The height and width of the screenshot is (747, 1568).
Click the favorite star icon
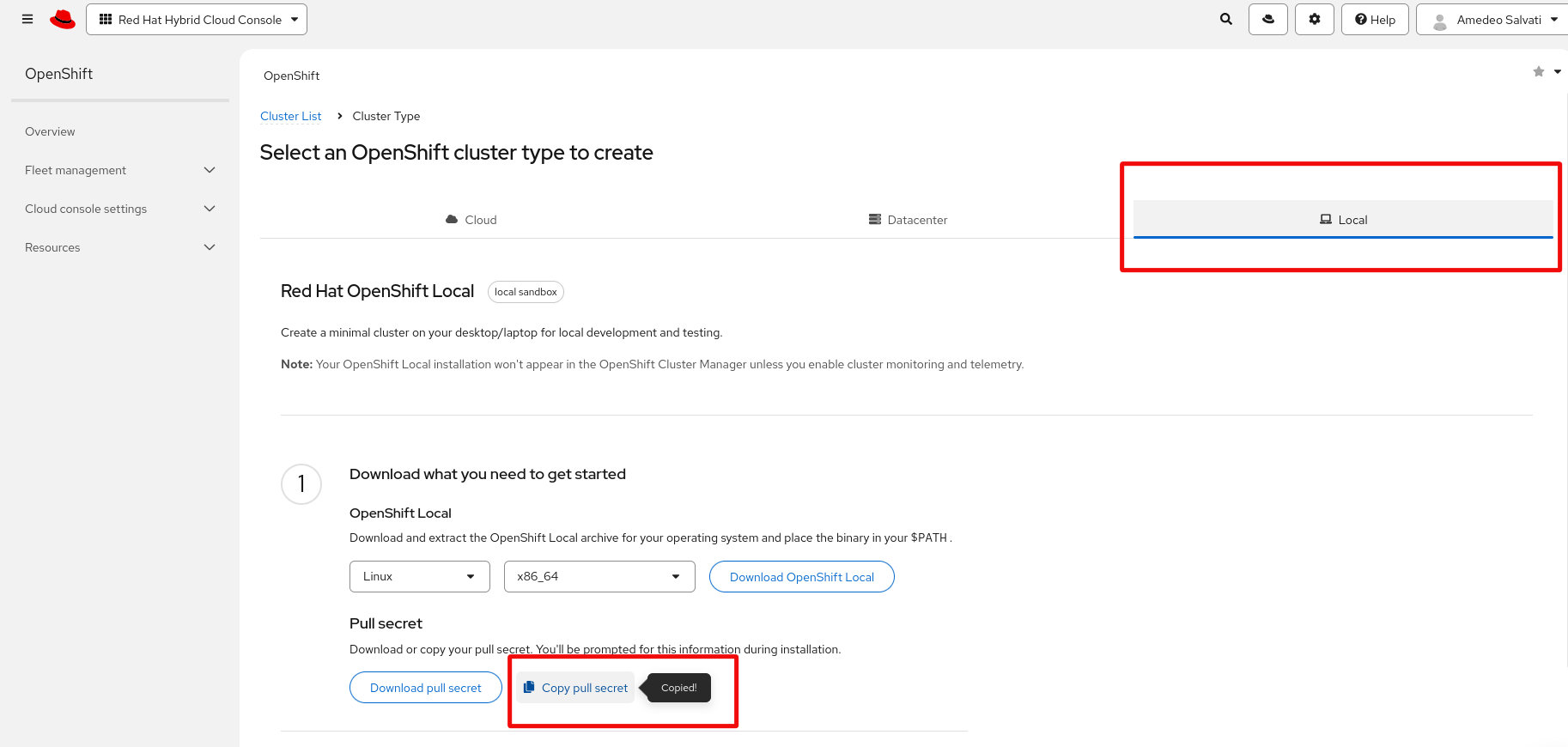[1539, 71]
